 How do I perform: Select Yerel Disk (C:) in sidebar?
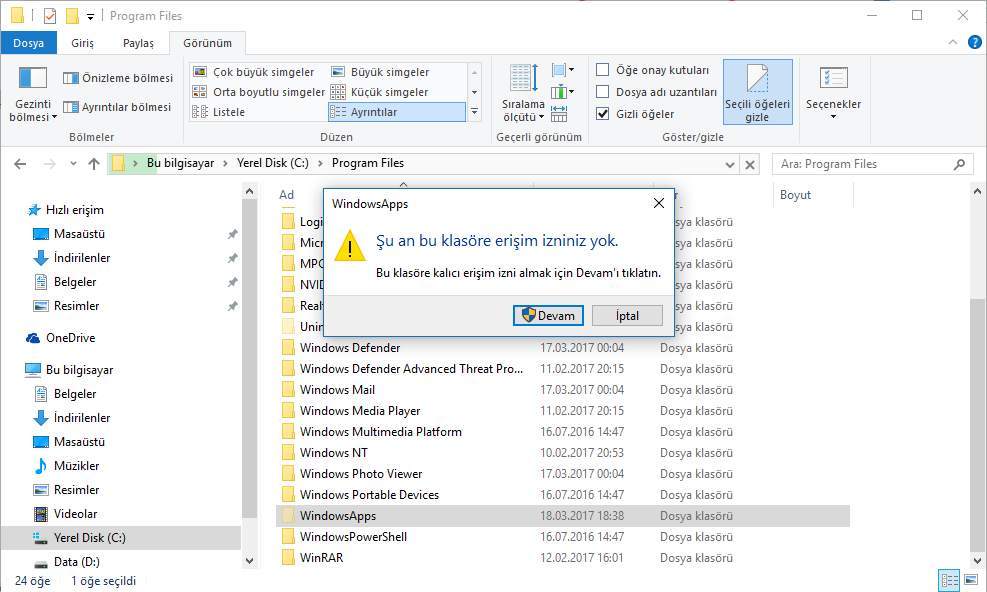89,537
